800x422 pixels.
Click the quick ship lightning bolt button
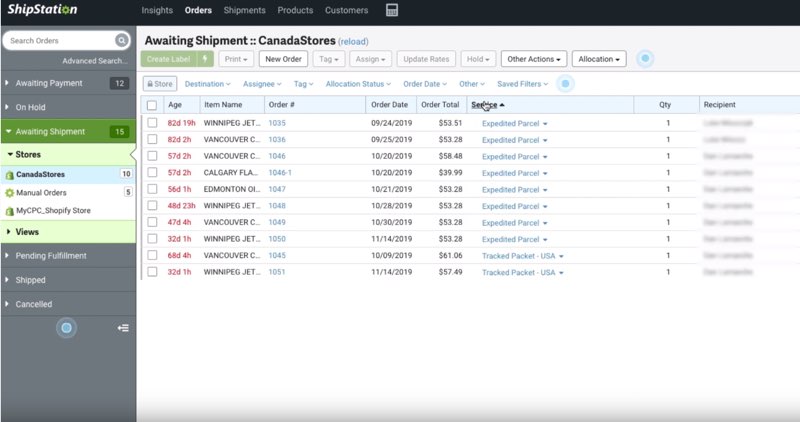tap(205, 59)
